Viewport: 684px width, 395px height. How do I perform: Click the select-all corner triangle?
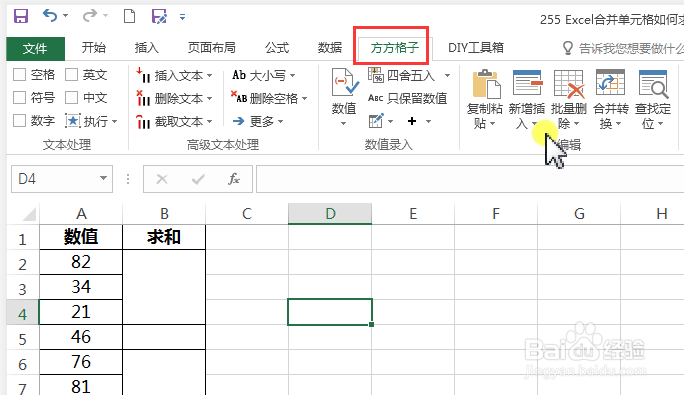28,214
